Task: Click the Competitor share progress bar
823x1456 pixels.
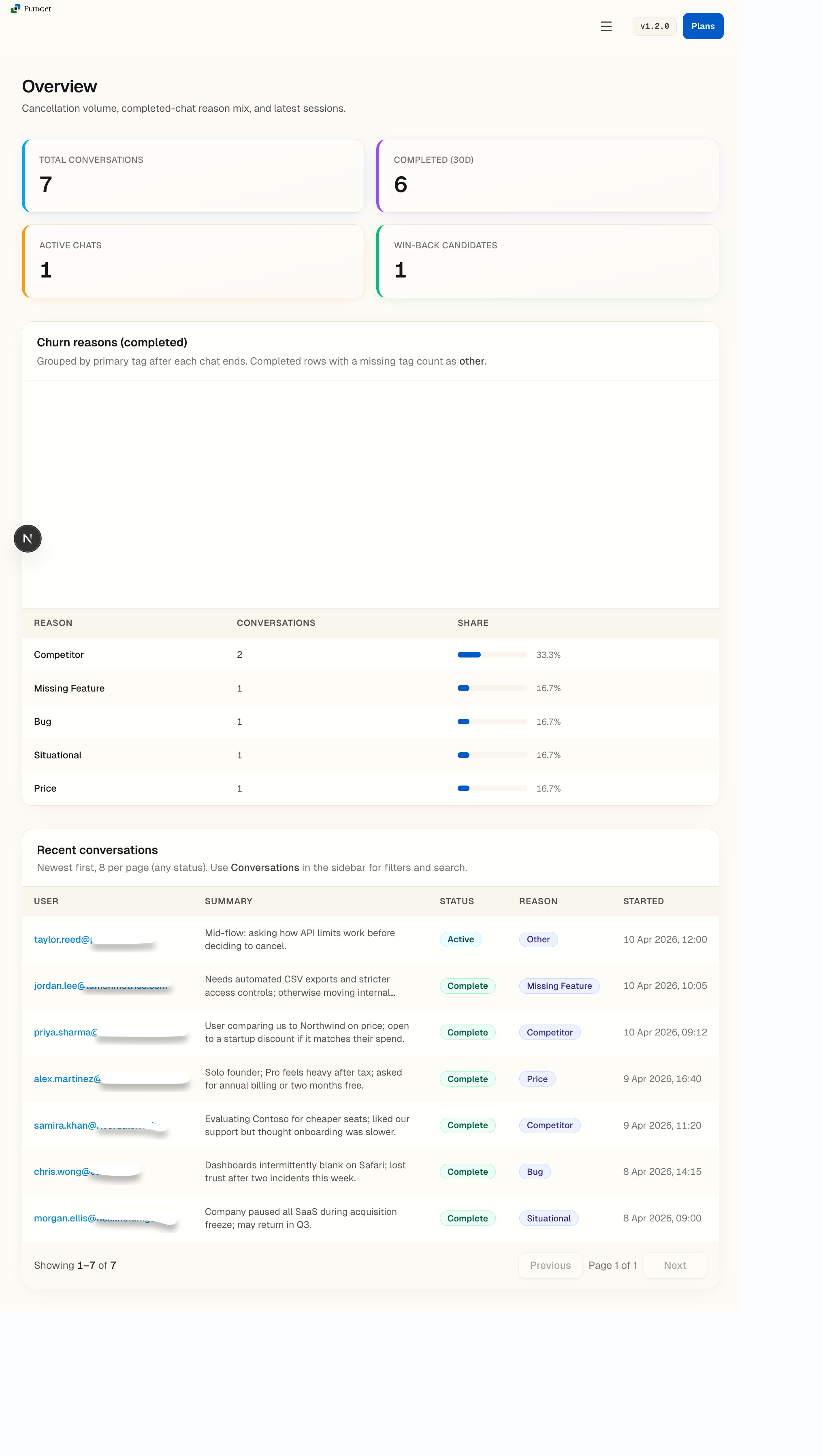Action: tap(492, 655)
